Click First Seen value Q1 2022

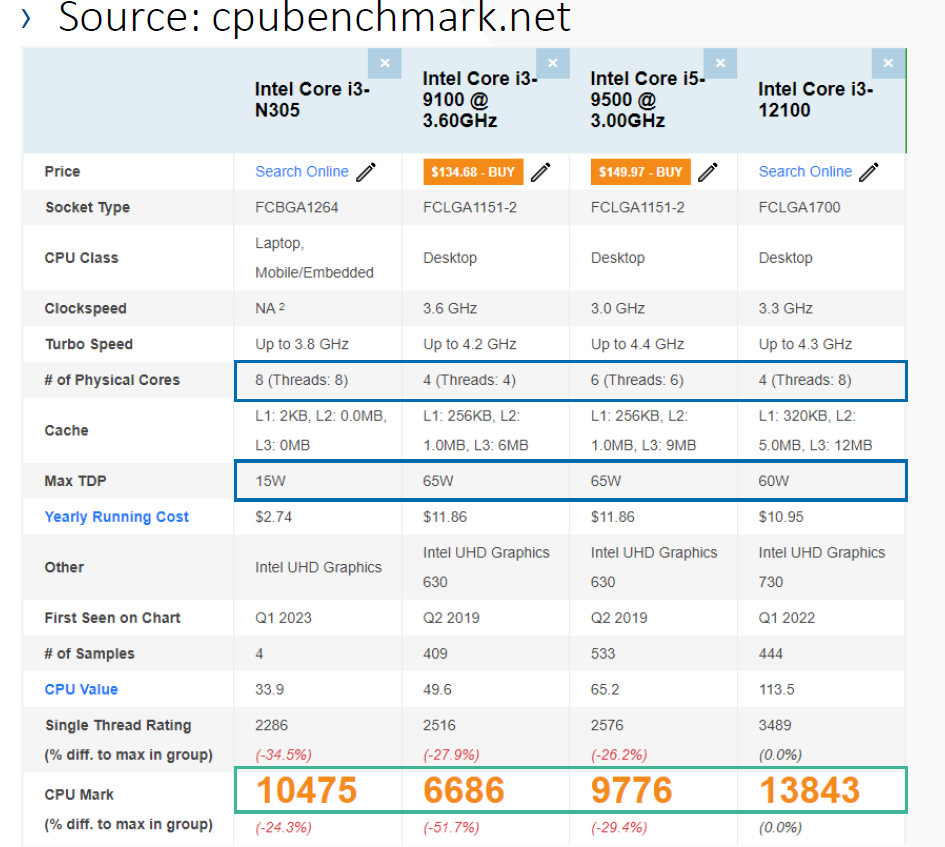pyautogui.click(x=786, y=618)
